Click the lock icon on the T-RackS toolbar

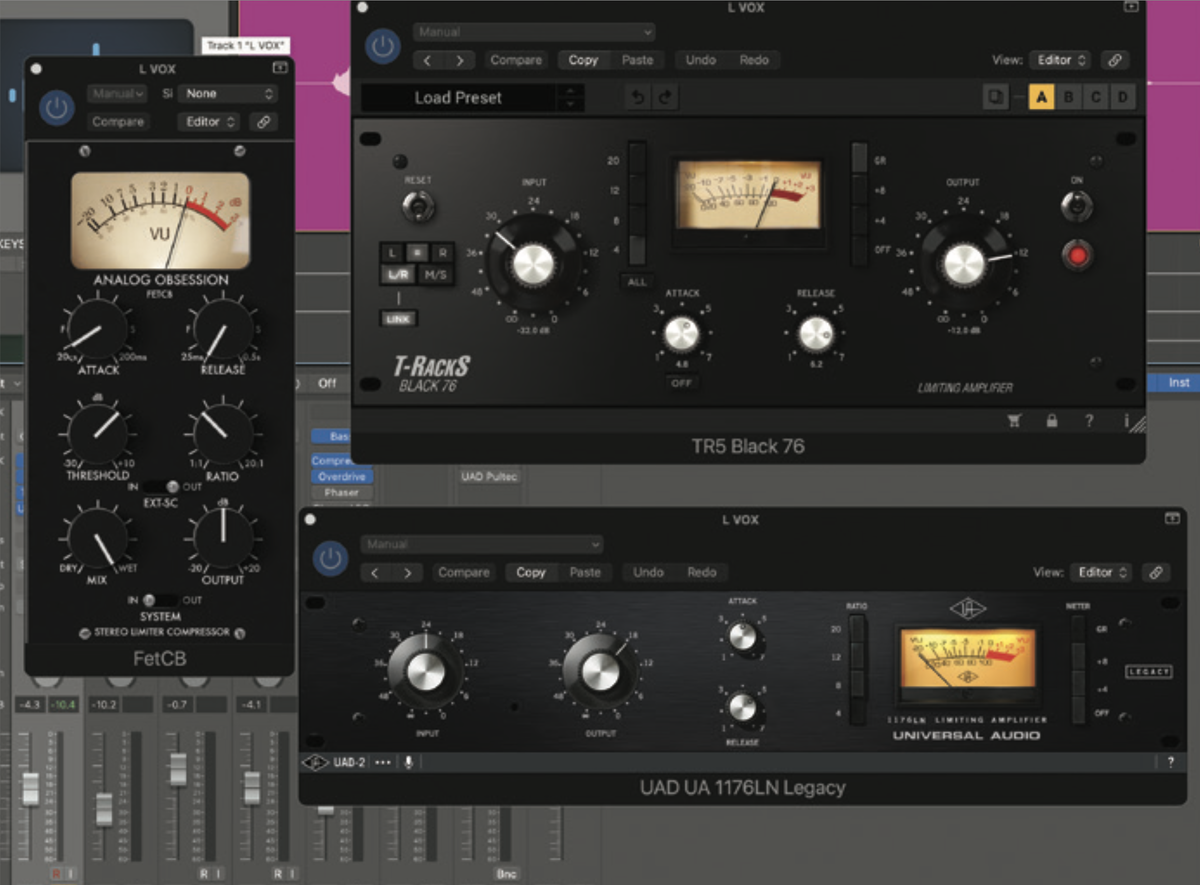[1051, 421]
